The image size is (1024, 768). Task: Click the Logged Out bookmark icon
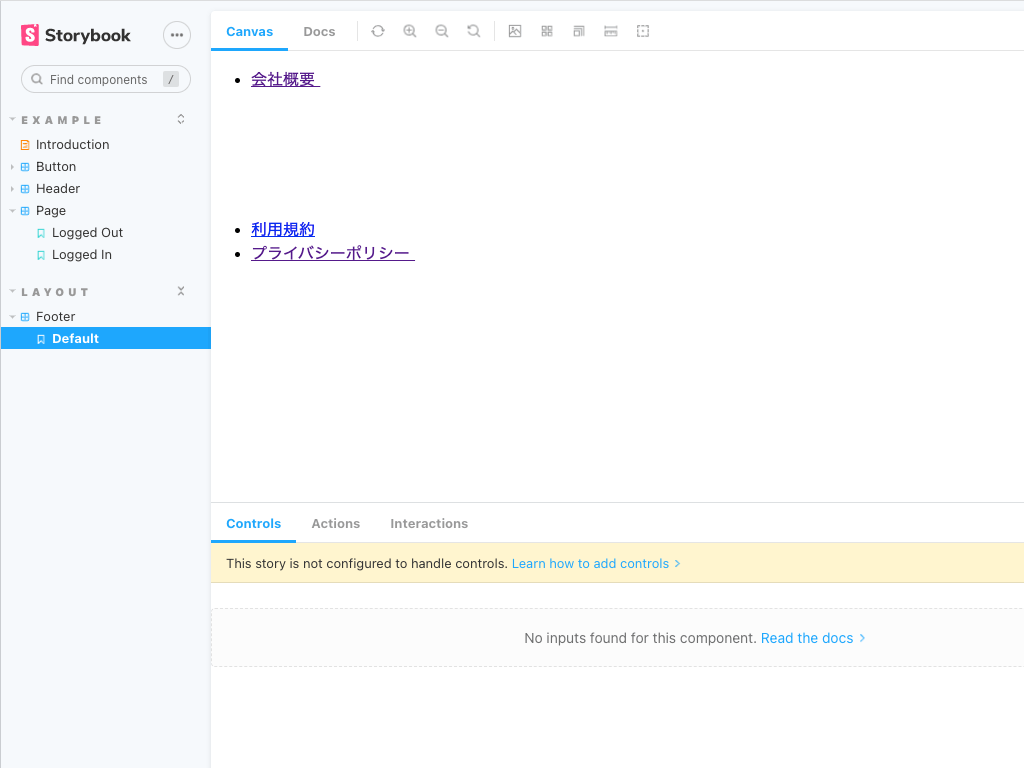(x=41, y=233)
